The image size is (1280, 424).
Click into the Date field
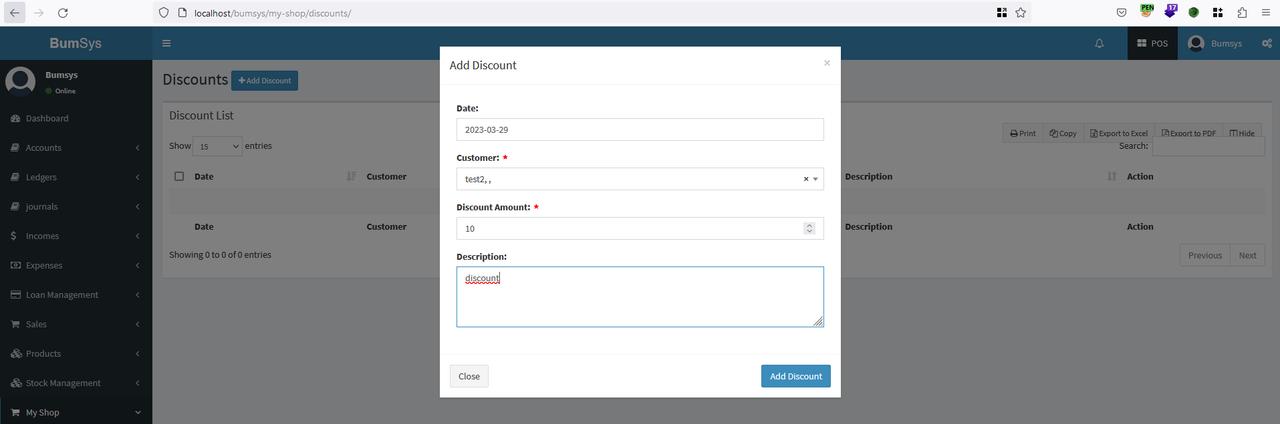point(640,129)
